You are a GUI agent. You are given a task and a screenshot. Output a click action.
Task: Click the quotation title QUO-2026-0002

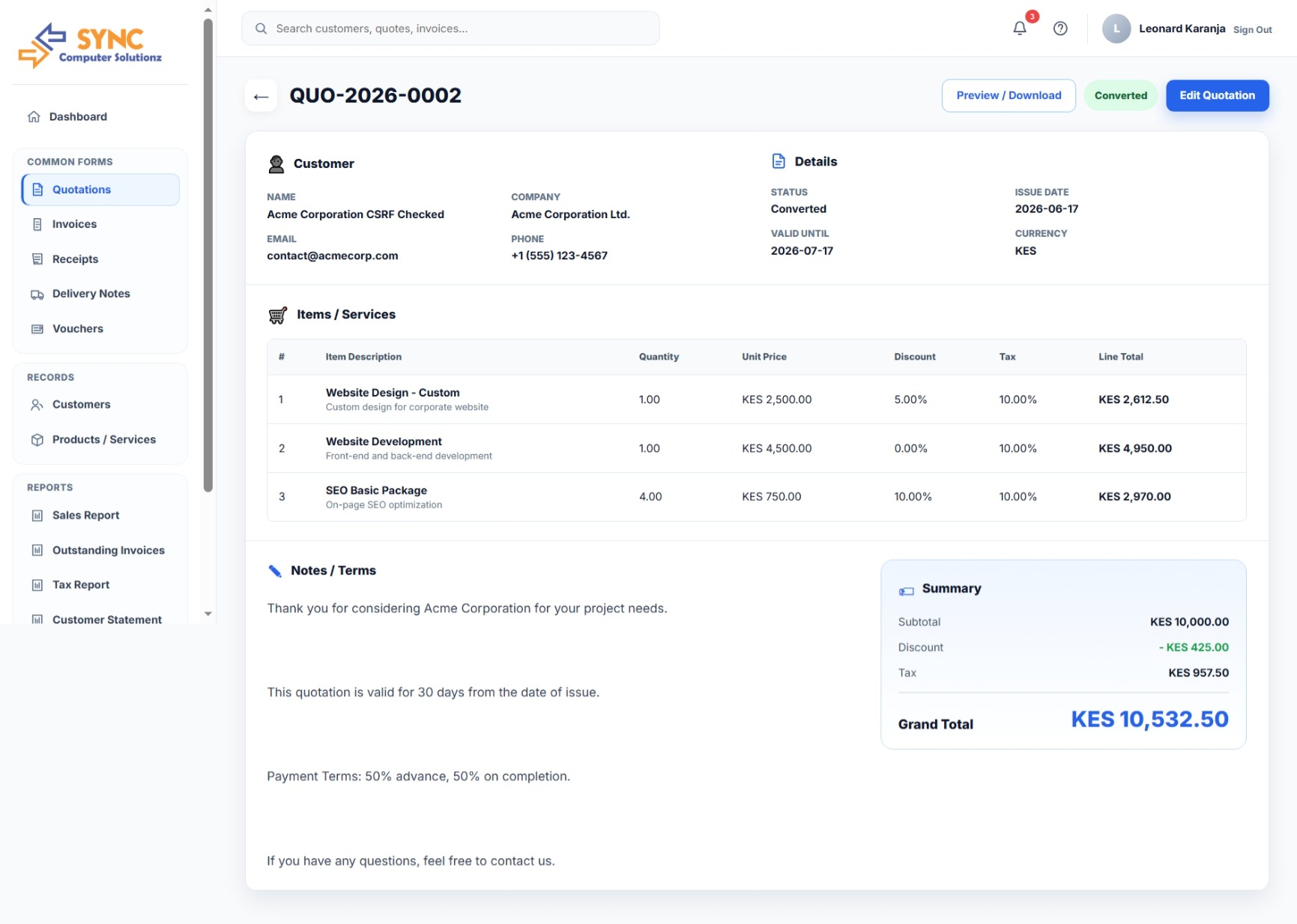coord(375,96)
